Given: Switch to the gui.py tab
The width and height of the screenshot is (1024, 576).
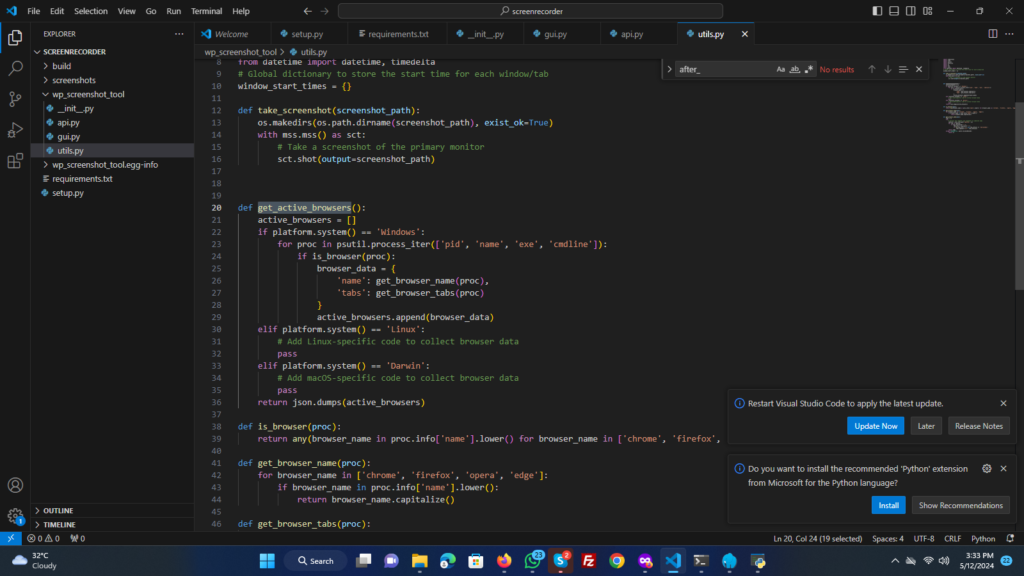Looking at the screenshot, I should point(554,34).
